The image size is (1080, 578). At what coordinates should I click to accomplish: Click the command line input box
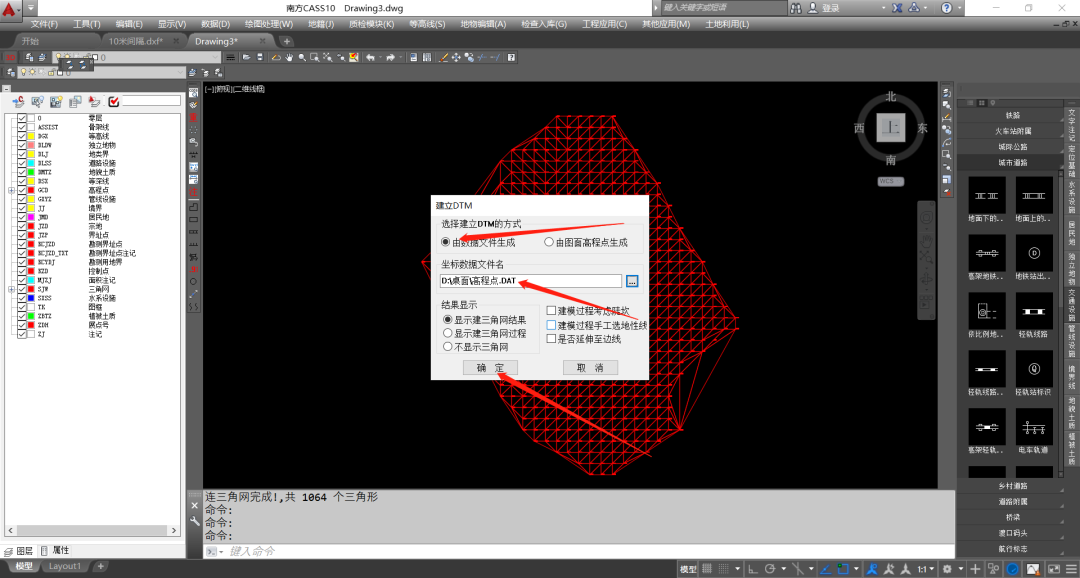[x=589, y=552]
